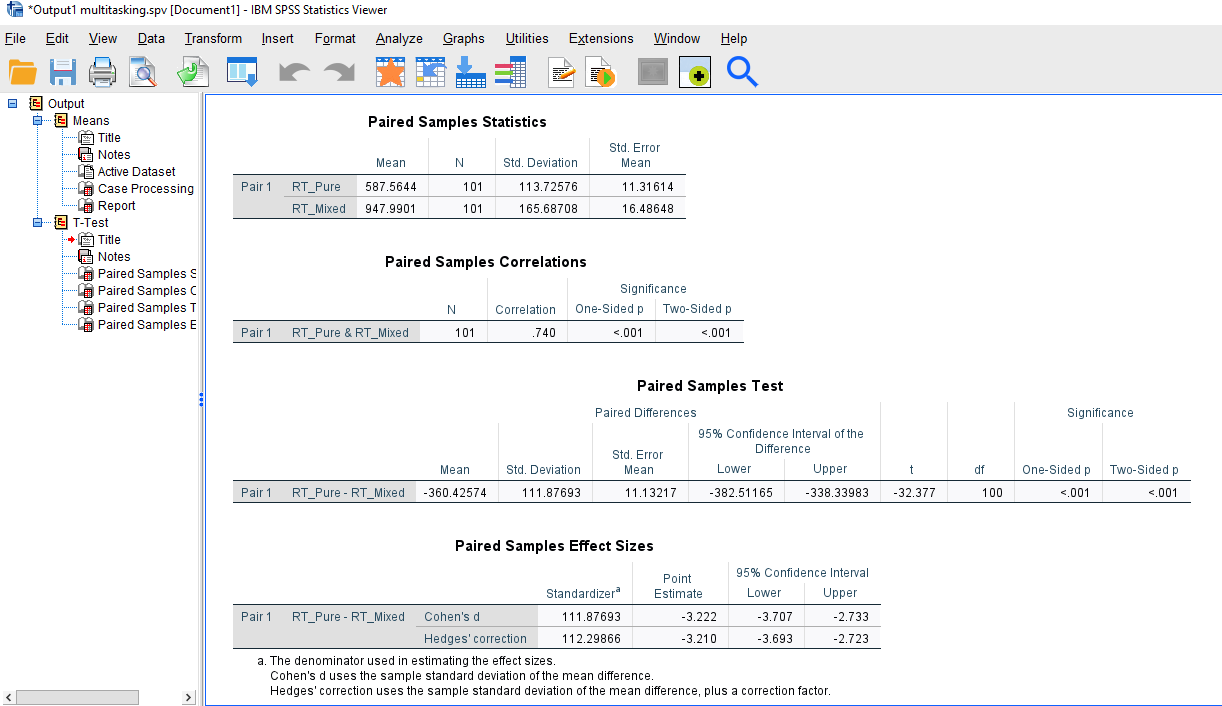Click the Open folder toolbar icon
The width and height of the screenshot is (1222, 706).
click(x=22, y=72)
